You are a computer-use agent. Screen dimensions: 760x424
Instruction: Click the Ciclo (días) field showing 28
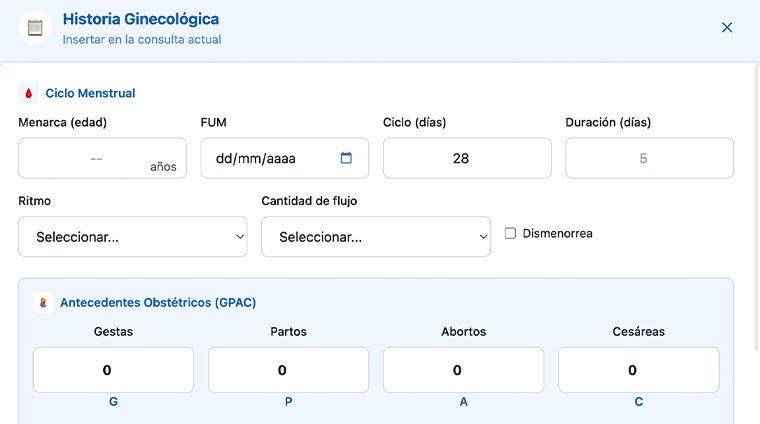466,158
